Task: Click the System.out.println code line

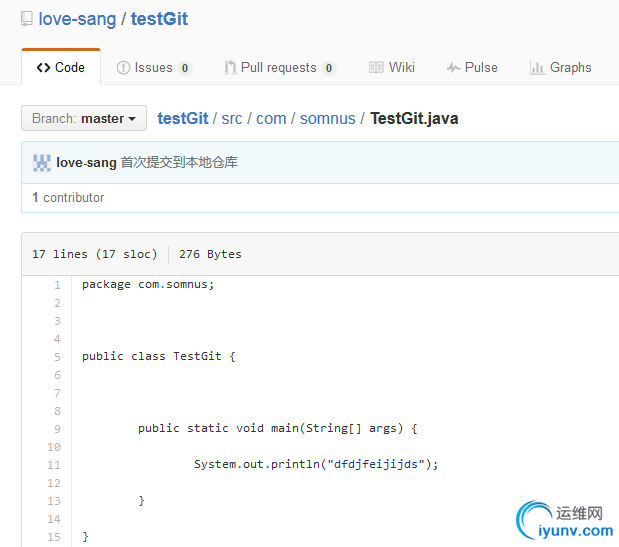Action: pos(316,464)
